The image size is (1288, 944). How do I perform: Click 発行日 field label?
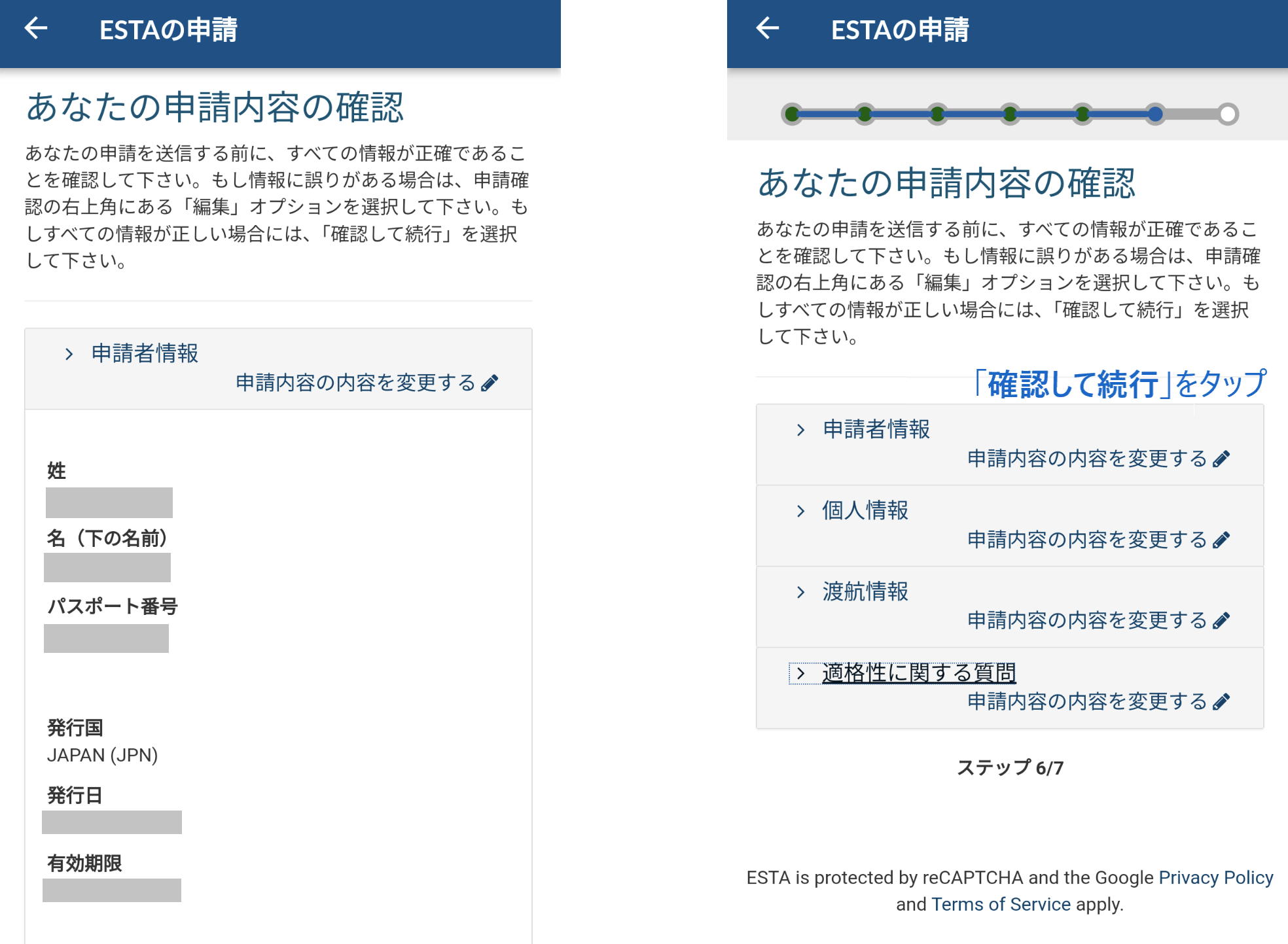(x=75, y=795)
